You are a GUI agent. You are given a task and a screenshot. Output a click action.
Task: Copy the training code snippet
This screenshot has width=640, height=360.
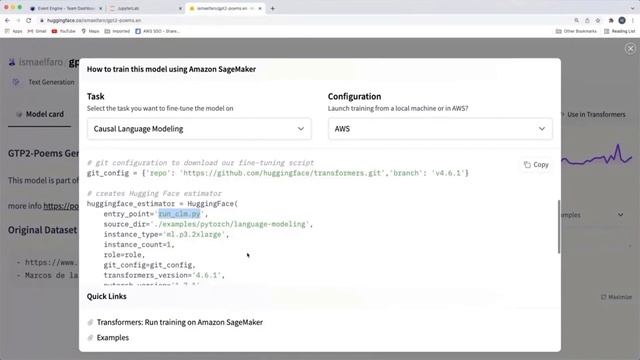click(536, 164)
